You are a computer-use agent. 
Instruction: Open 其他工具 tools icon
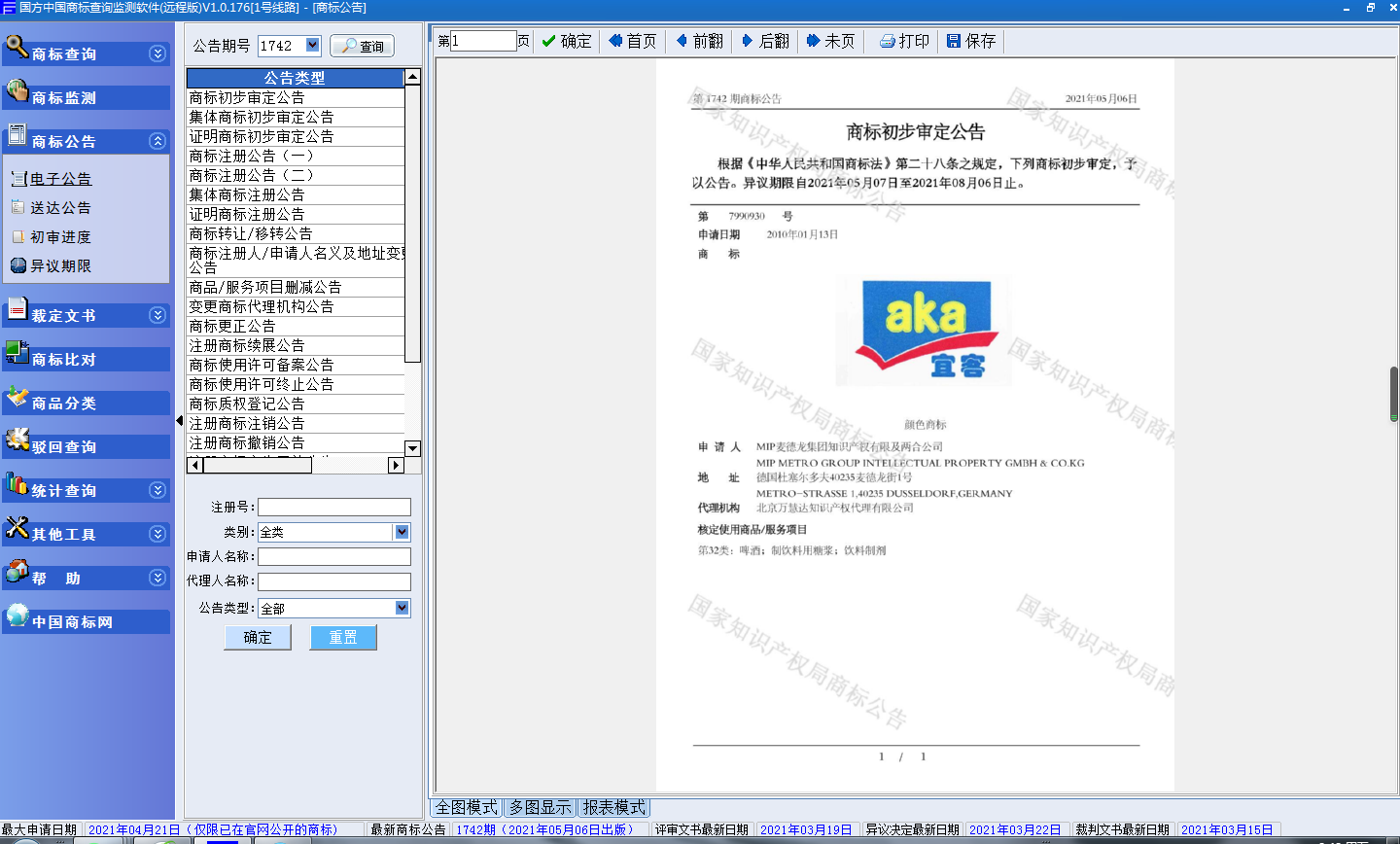(17, 527)
